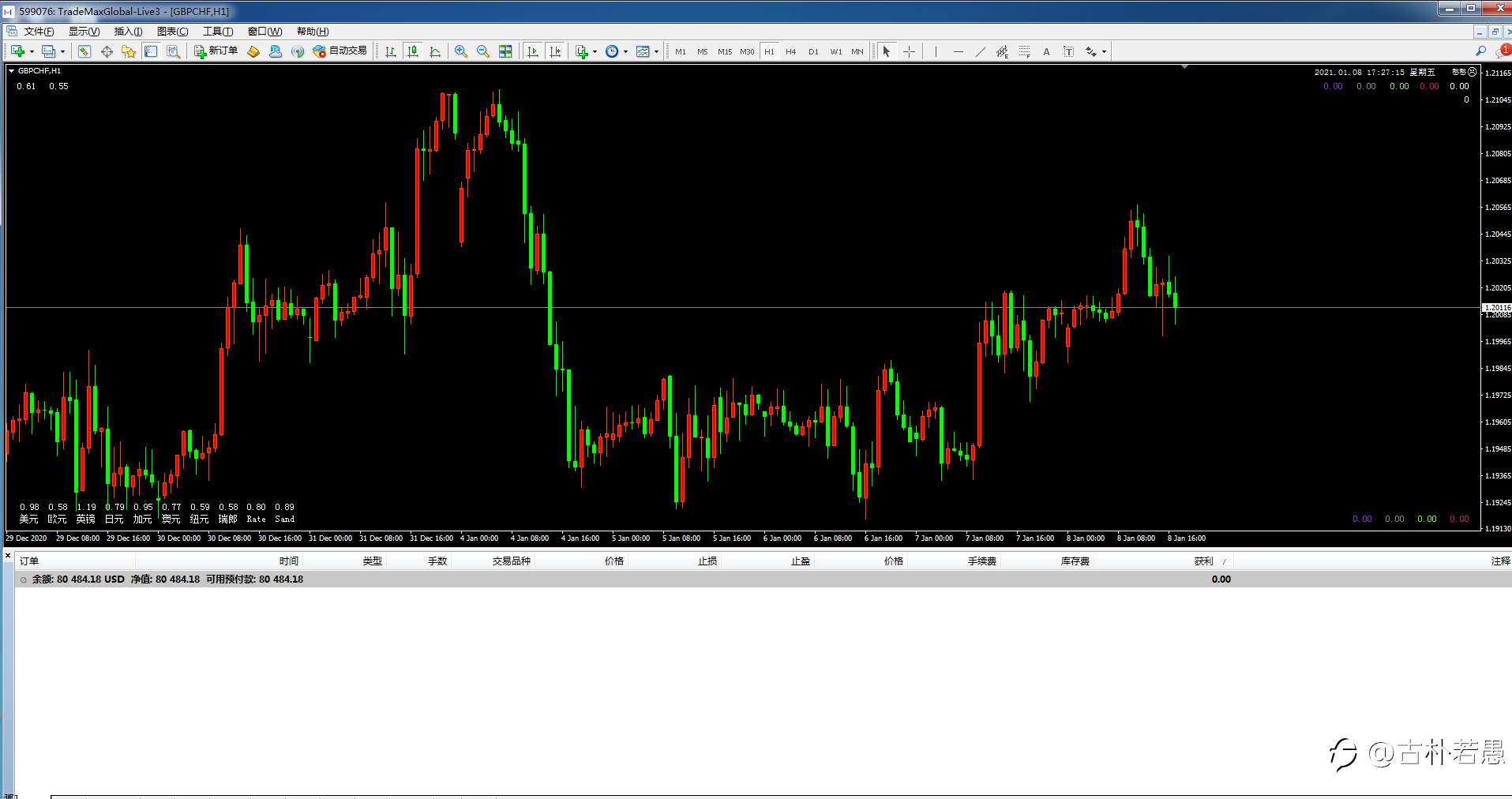Open the MetaEditor yellow book icon
The height and width of the screenshot is (799, 1512).
(x=253, y=51)
